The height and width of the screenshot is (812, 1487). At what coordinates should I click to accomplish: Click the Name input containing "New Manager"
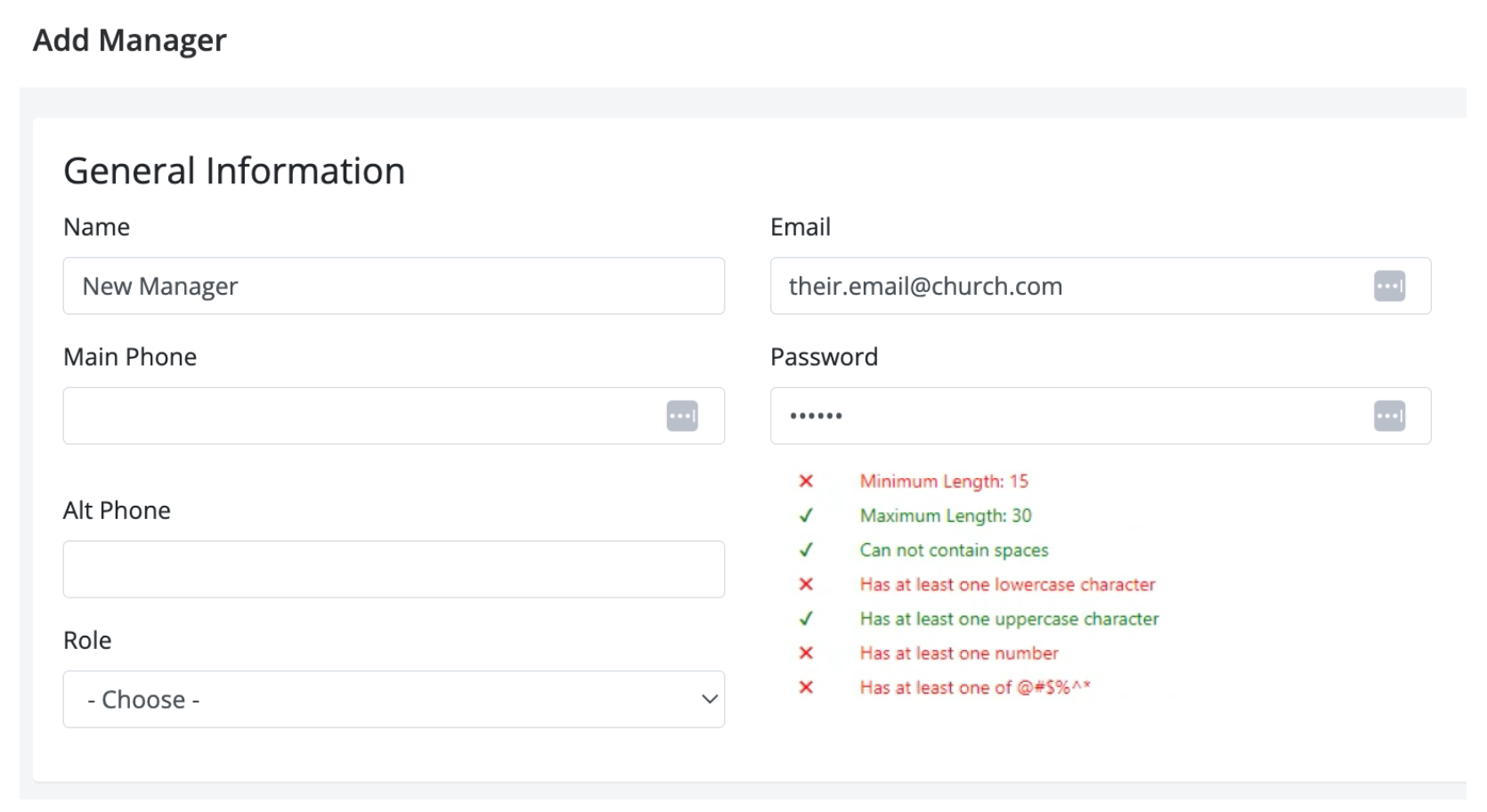(394, 286)
